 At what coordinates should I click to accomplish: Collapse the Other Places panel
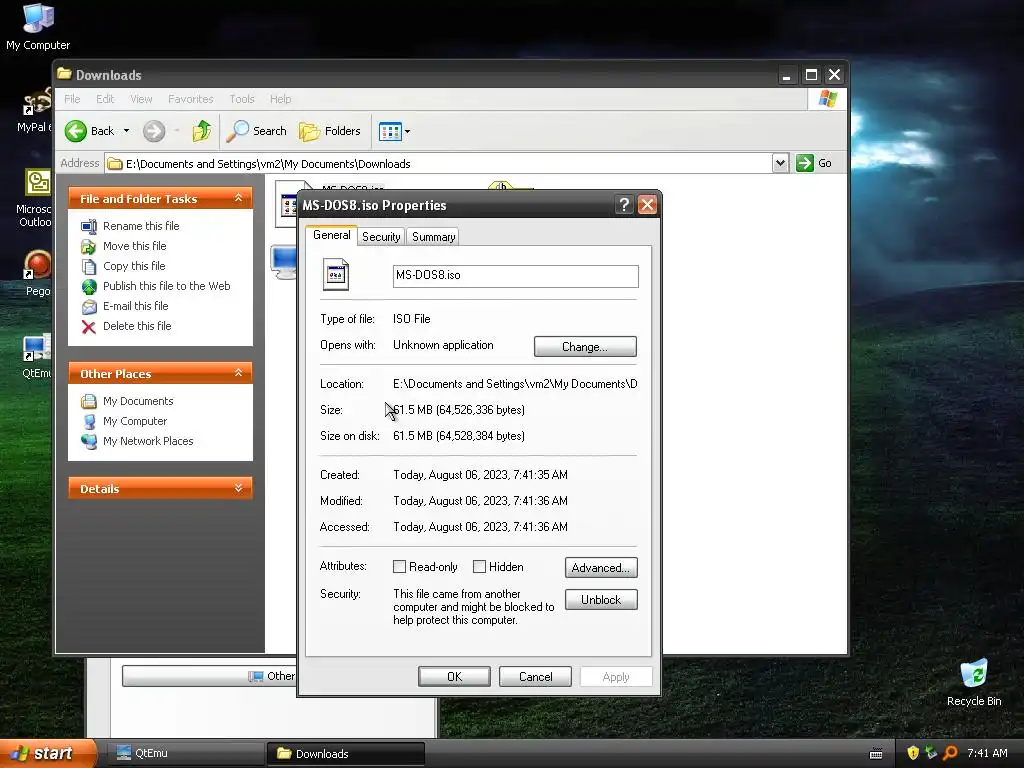pyautogui.click(x=238, y=373)
